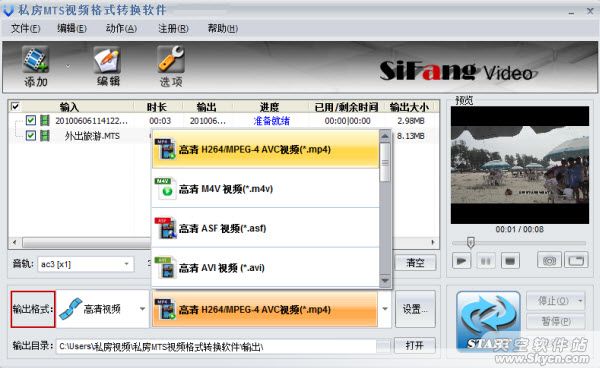Open the 文件(F) menu
The image size is (600, 368).
pos(25,28)
